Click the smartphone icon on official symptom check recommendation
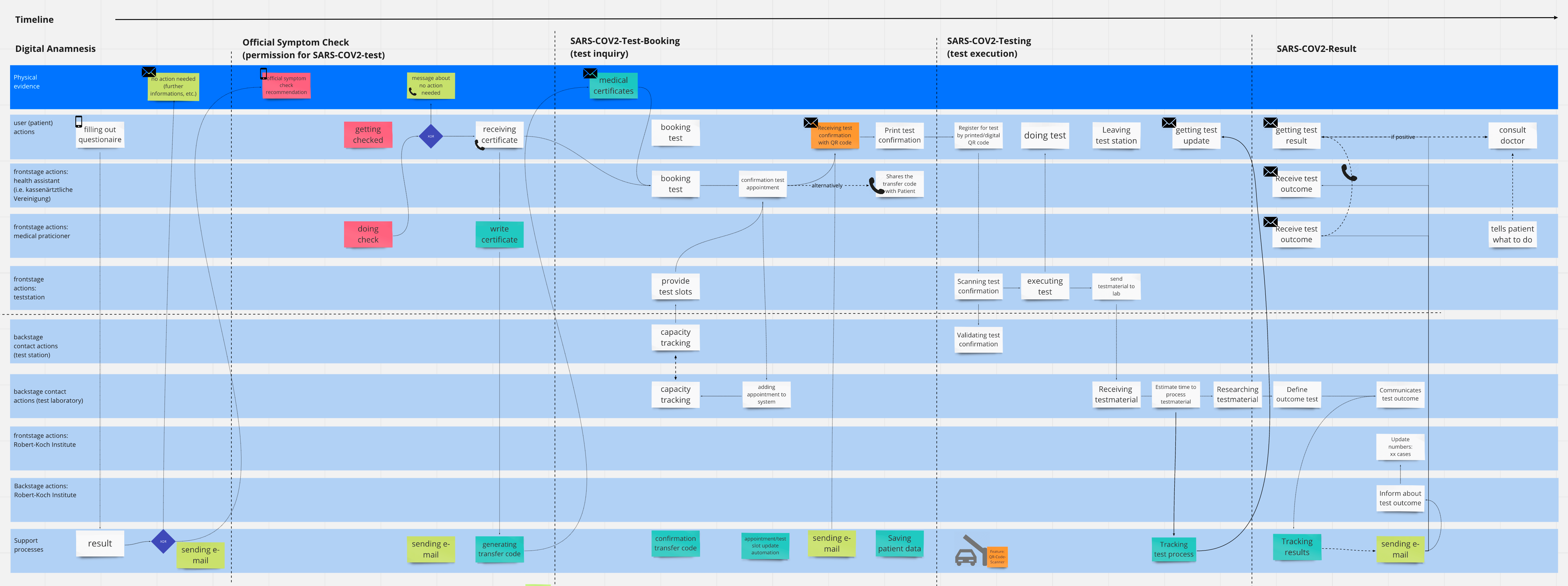Image resolution: width=1568 pixels, height=586 pixels. coord(263,74)
